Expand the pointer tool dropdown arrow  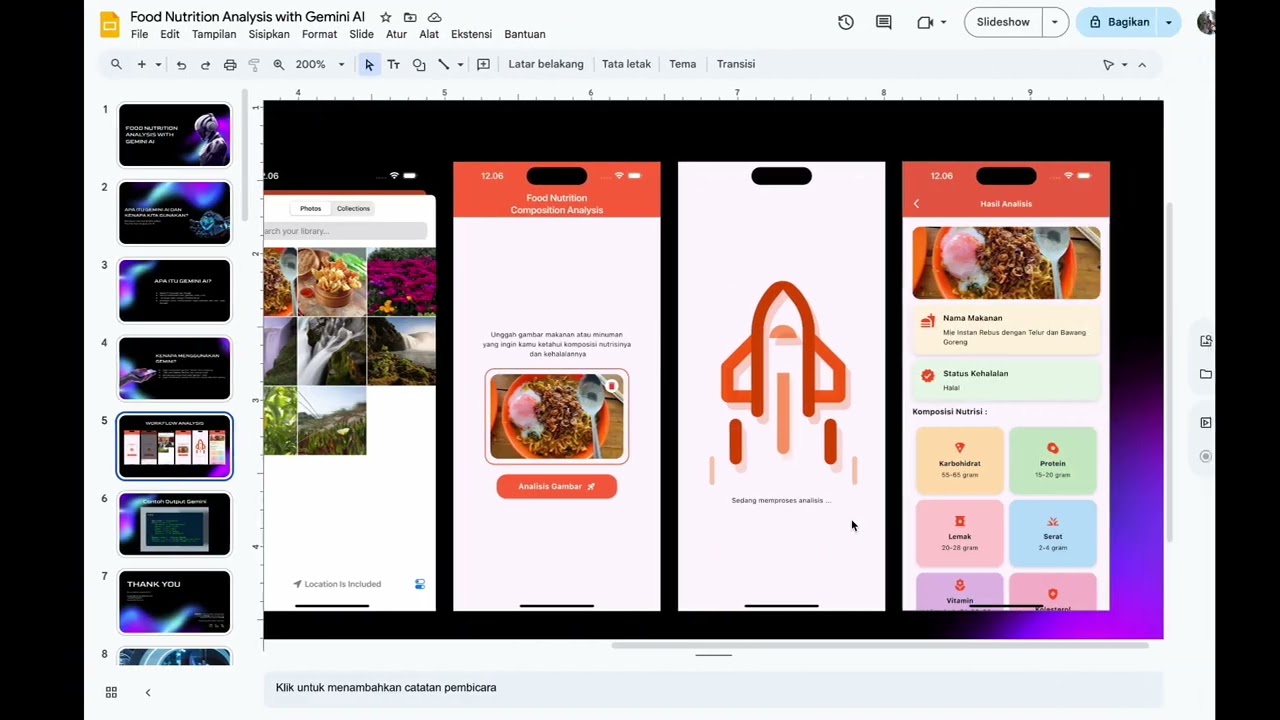(x=1124, y=64)
